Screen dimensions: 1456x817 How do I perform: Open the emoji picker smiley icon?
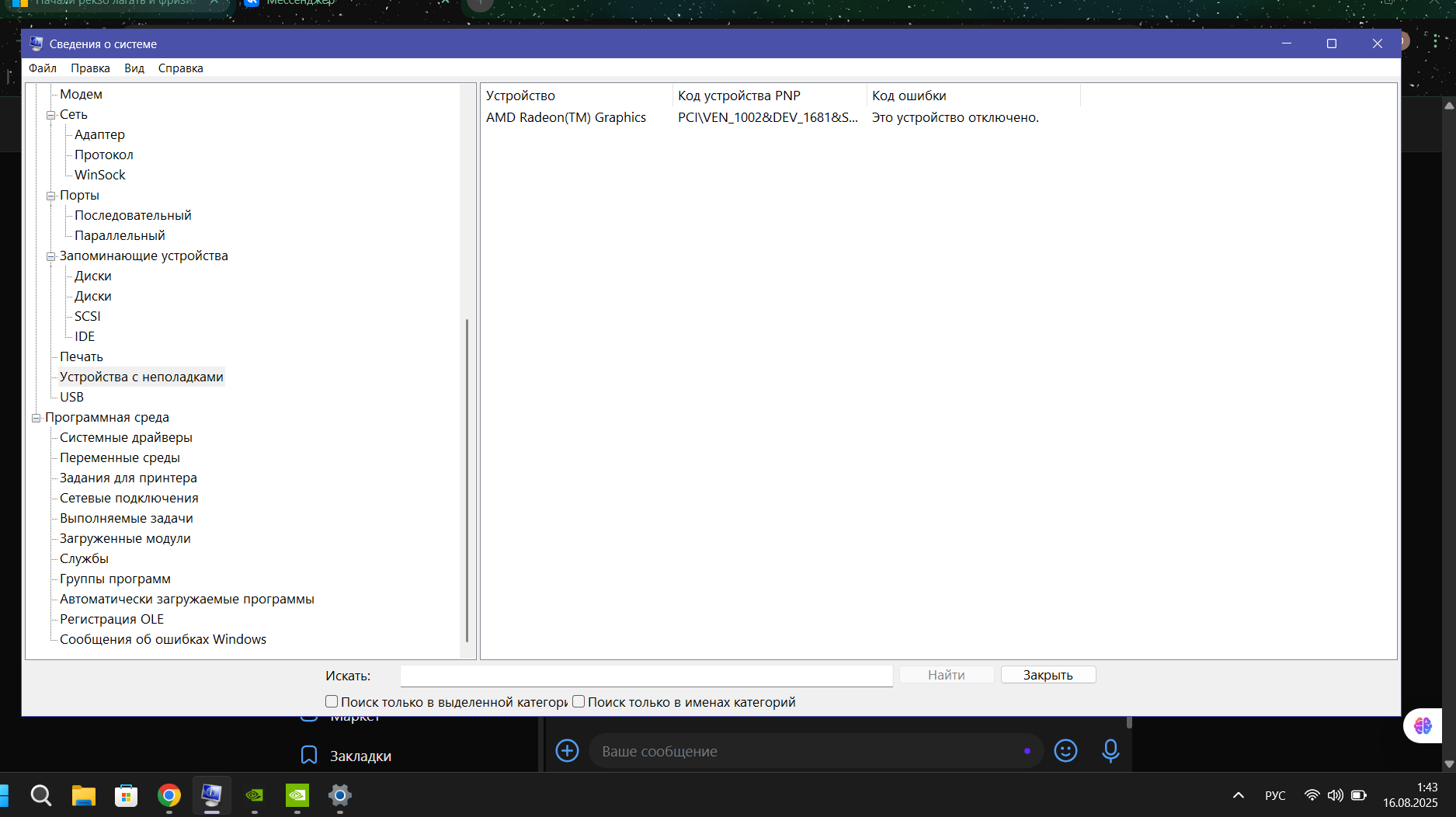click(x=1065, y=751)
